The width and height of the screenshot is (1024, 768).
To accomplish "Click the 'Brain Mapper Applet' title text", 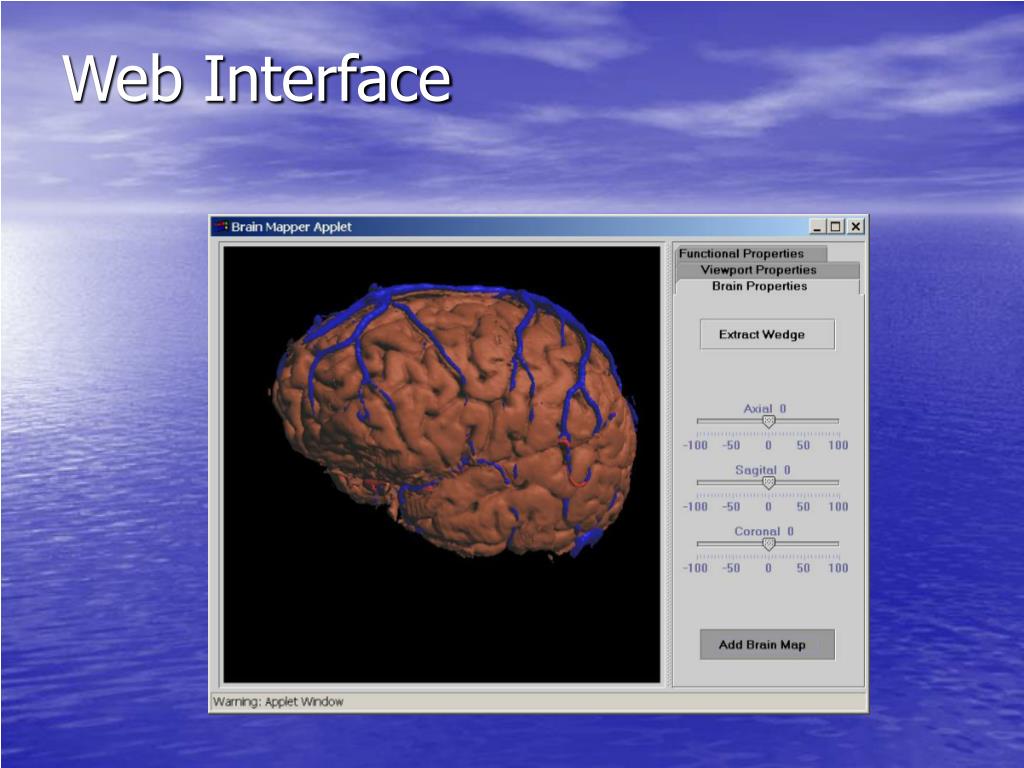I will [x=291, y=227].
